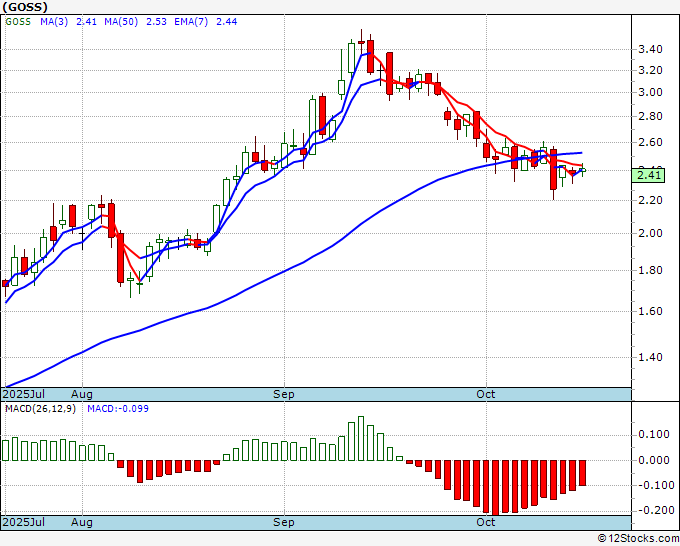Click the tallest green MACD histogram bar
This screenshot has width=680, height=546.
point(361,438)
